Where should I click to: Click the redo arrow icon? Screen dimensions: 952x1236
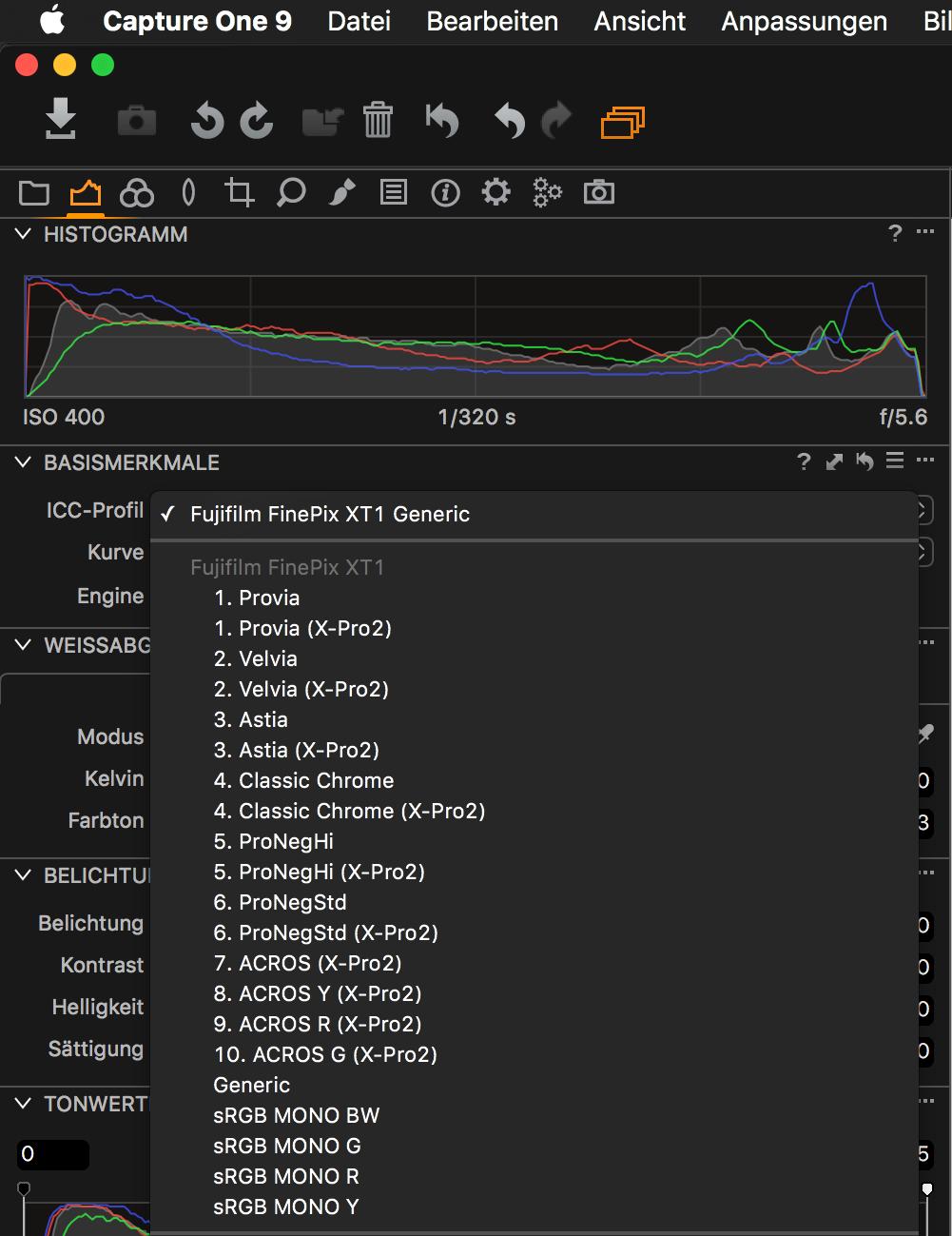click(556, 121)
